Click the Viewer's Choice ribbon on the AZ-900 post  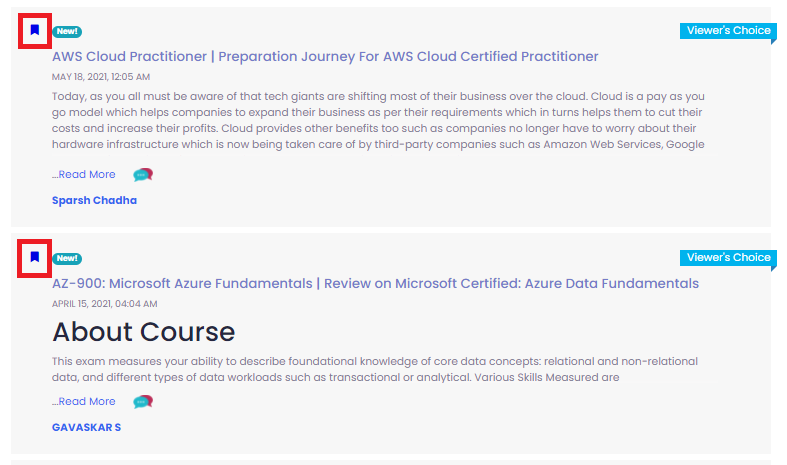pyautogui.click(x=728, y=258)
